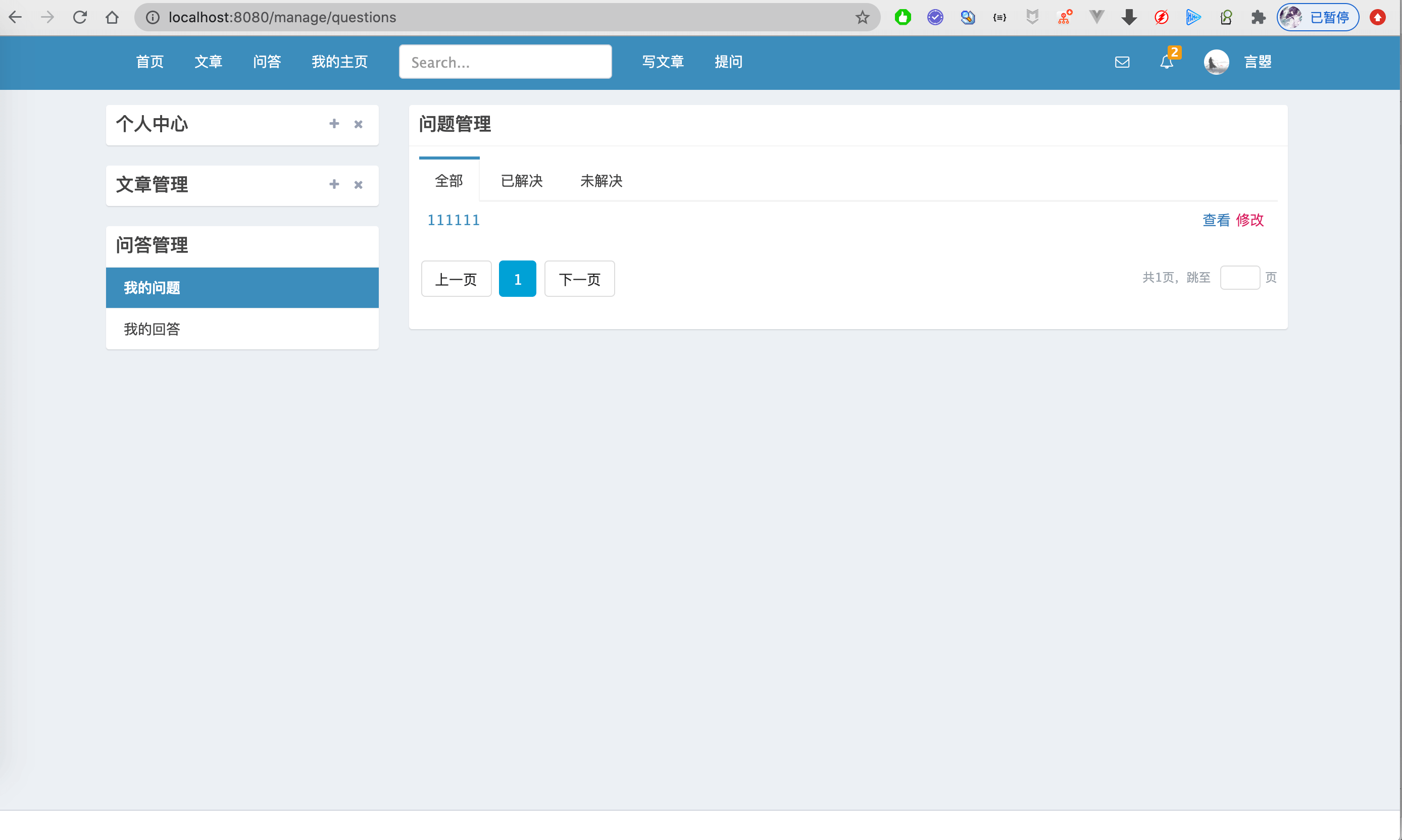Reload the page with refresh icon

(x=80, y=17)
